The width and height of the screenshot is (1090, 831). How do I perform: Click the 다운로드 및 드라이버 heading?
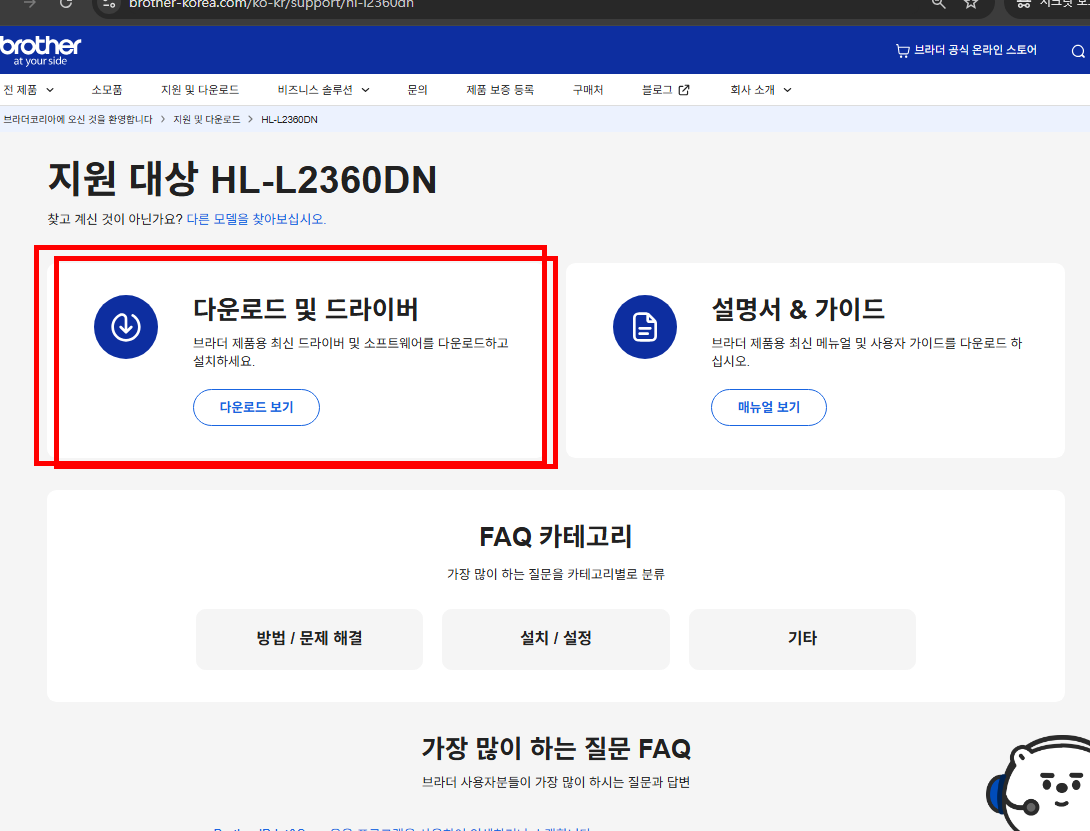[305, 309]
